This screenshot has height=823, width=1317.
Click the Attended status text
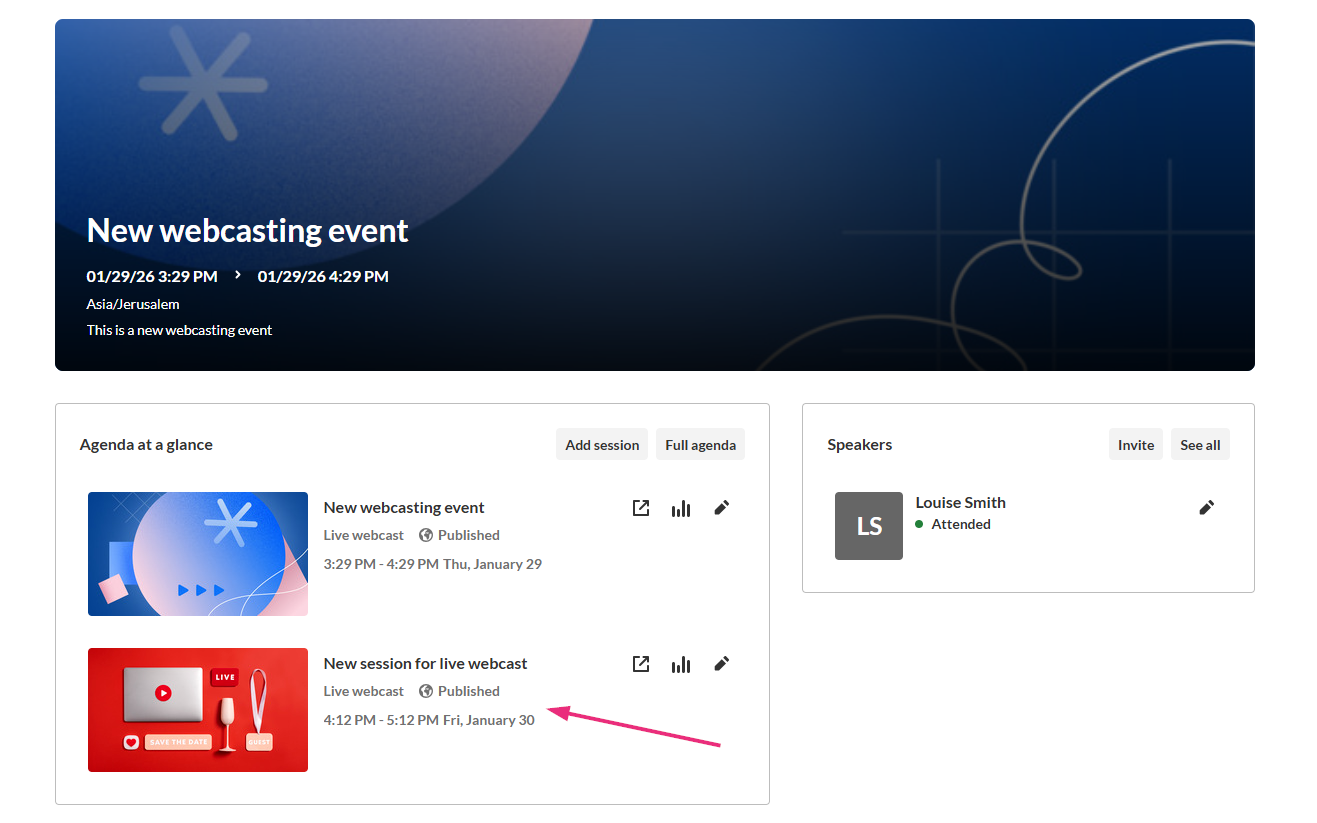click(961, 524)
